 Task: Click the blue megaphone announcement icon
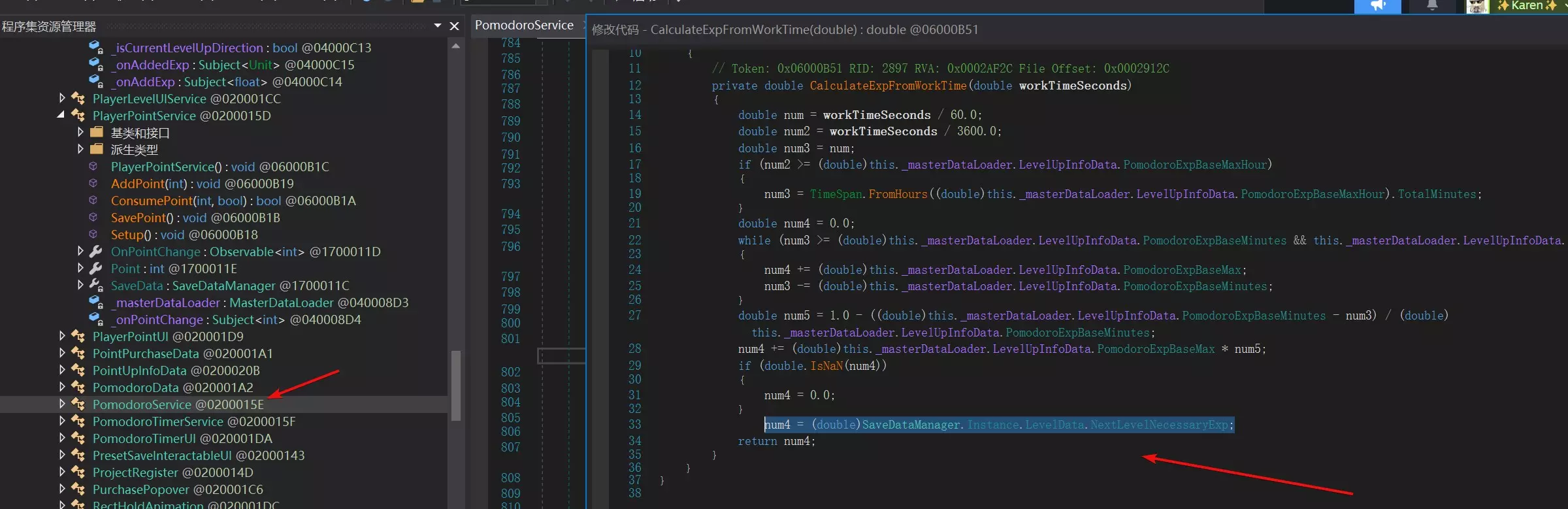(1377, 6)
